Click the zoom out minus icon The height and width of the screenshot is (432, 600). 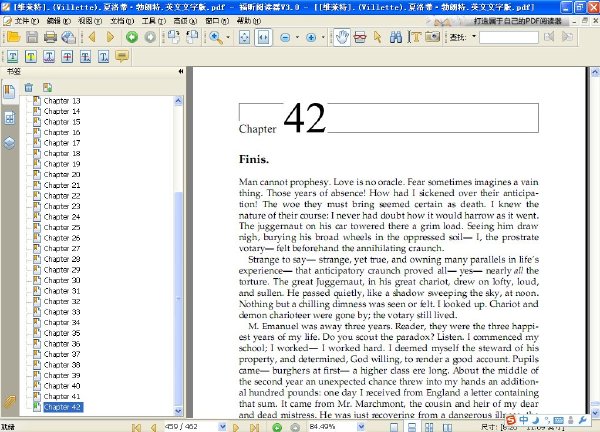coord(285,37)
